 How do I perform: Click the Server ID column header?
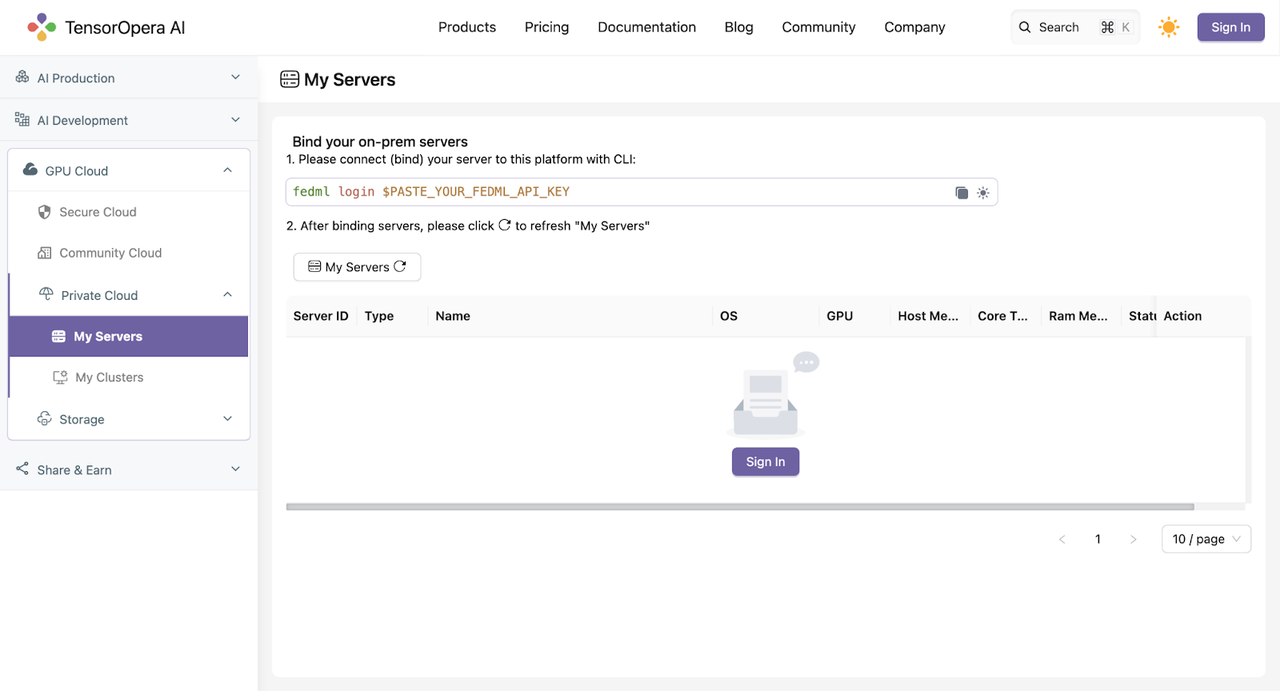321,316
